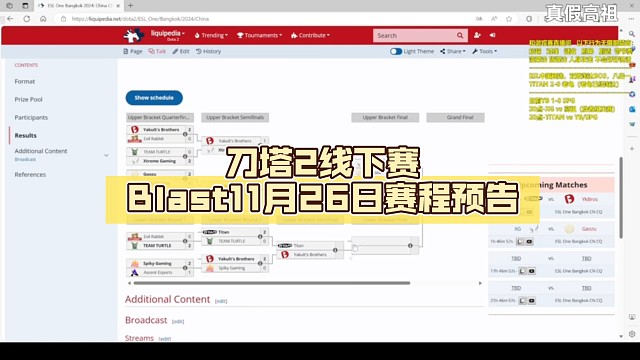The image size is (640, 360).
Task: Click the bracket horizontal scrollbar
Action: click(271, 283)
